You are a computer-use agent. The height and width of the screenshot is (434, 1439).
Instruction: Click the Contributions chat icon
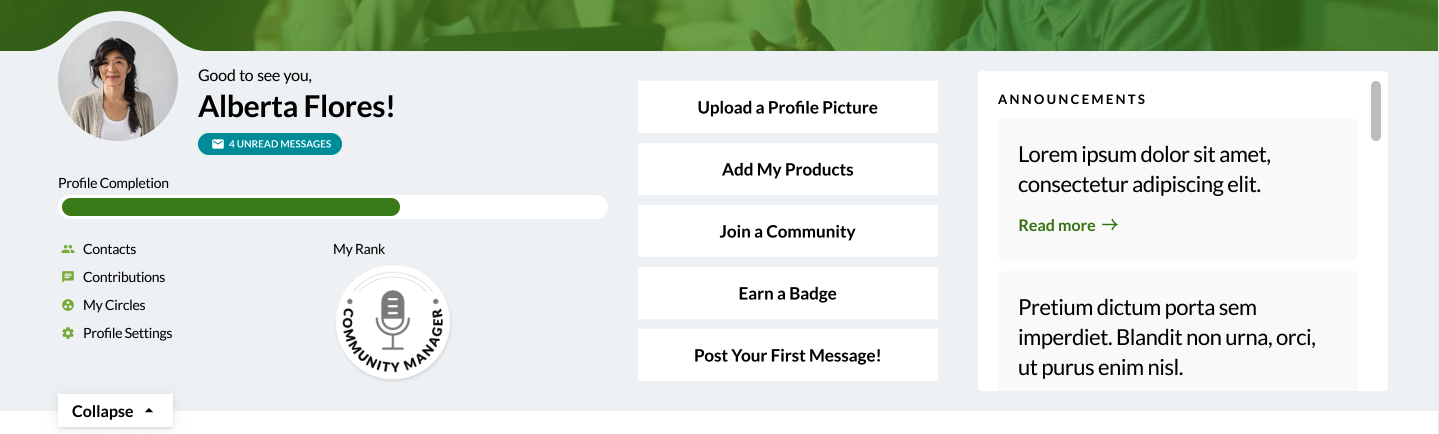[x=68, y=277]
